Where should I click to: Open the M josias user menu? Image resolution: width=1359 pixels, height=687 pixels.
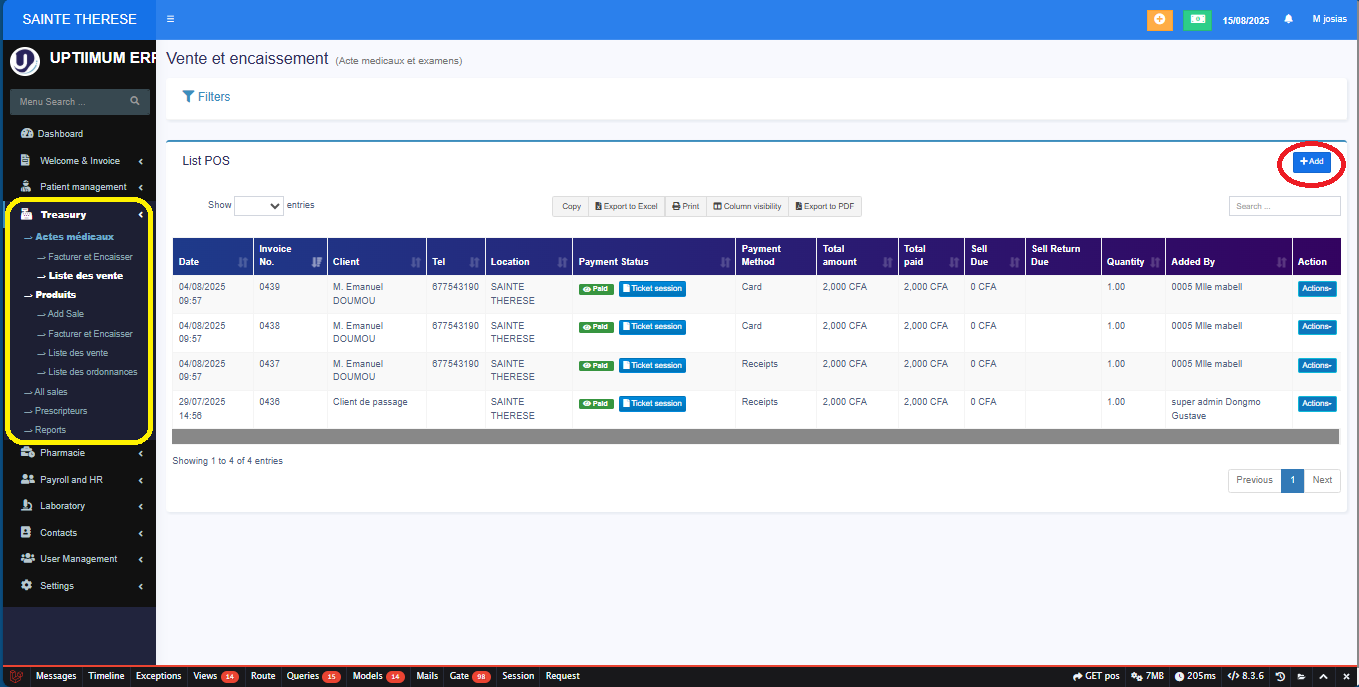[x=1329, y=19]
